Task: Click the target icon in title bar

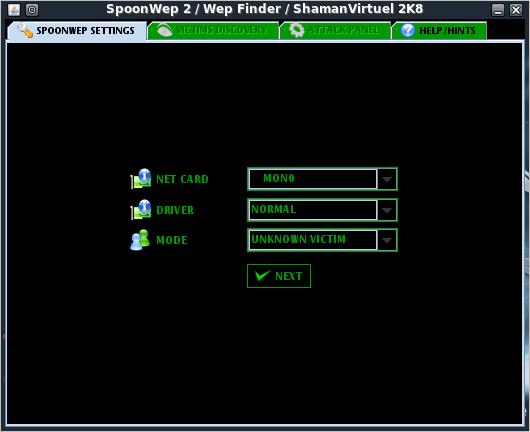Action: point(32,9)
